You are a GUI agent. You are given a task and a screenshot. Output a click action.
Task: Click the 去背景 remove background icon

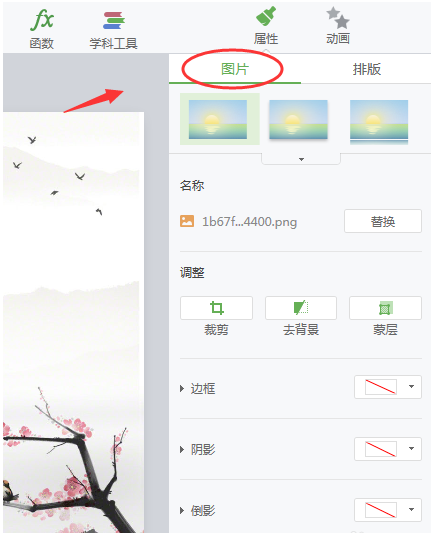point(301,308)
